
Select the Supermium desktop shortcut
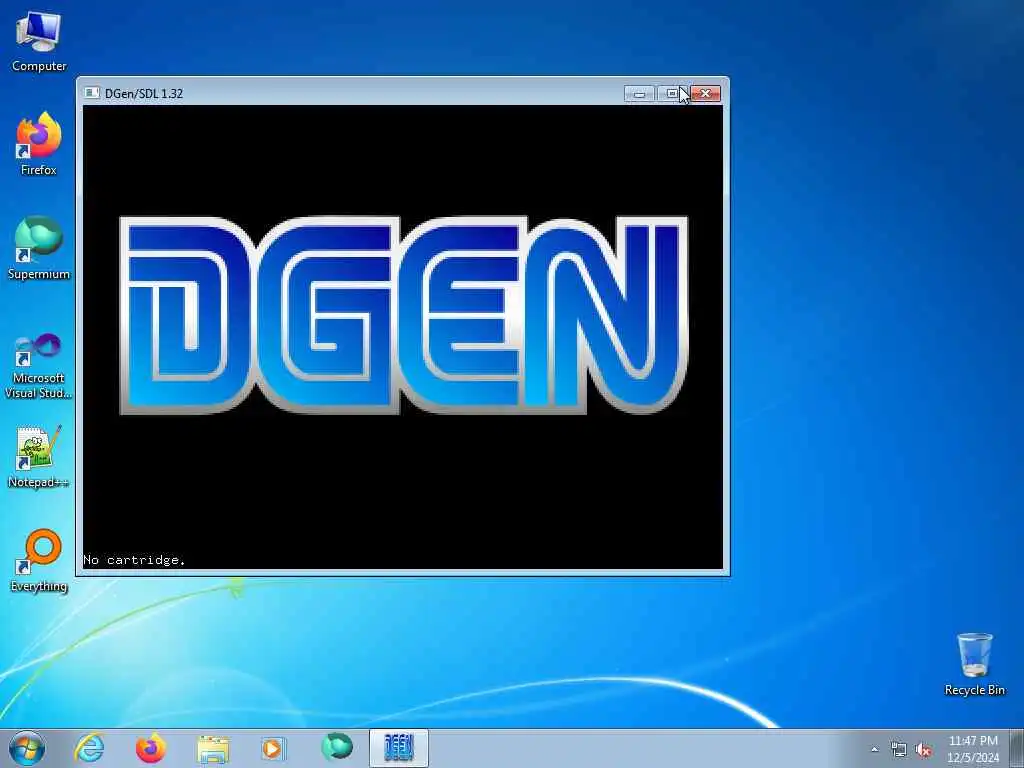coord(39,248)
